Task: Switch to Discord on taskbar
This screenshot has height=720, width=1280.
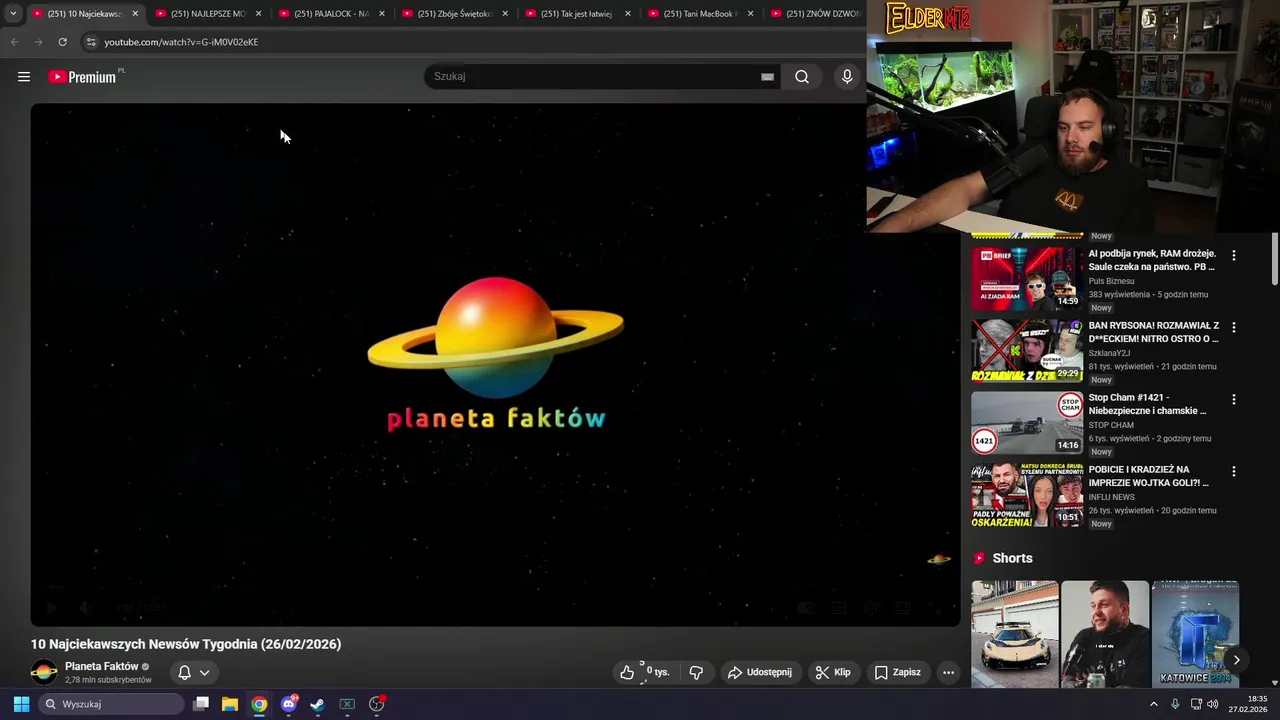Action: click(x=289, y=704)
